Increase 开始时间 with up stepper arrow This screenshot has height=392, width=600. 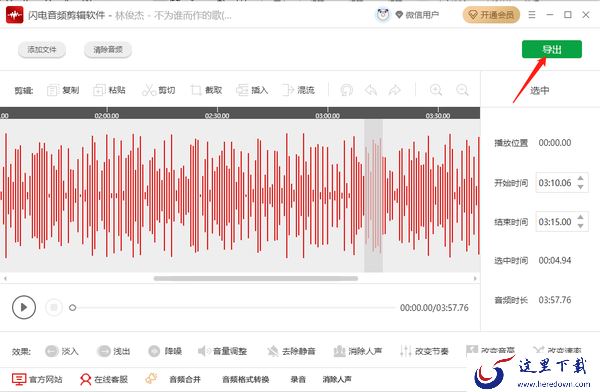[x=581, y=178]
